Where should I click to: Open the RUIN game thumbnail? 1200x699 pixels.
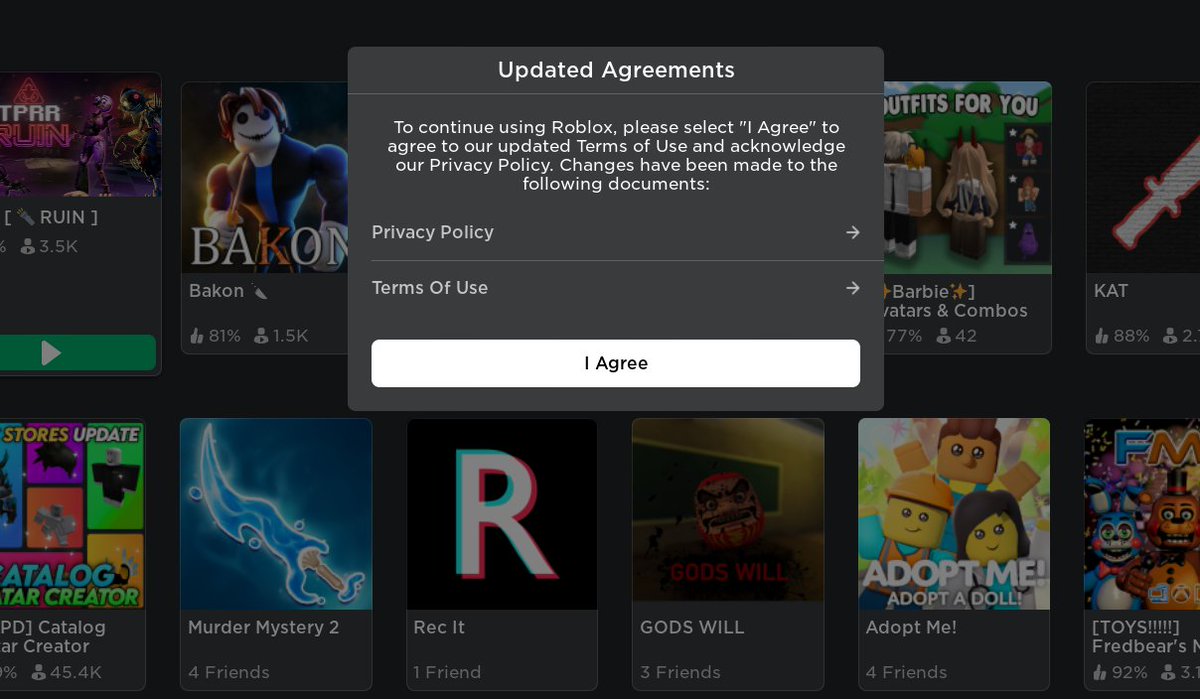[x=80, y=134]
